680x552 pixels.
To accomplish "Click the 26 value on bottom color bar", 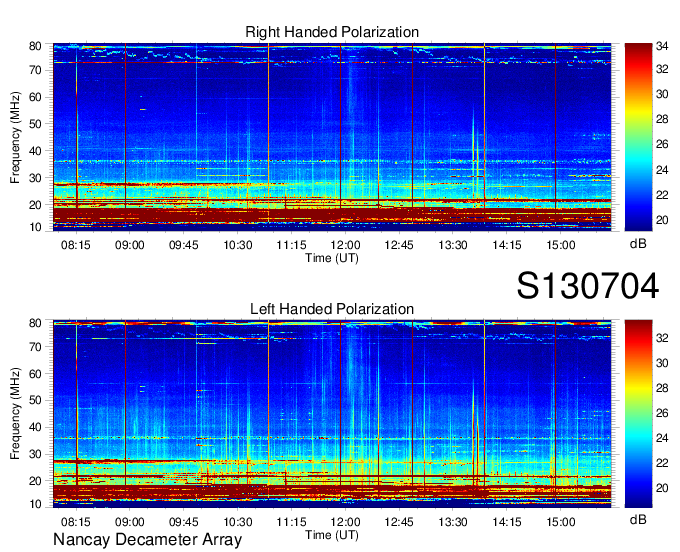I will click(662, 413).
